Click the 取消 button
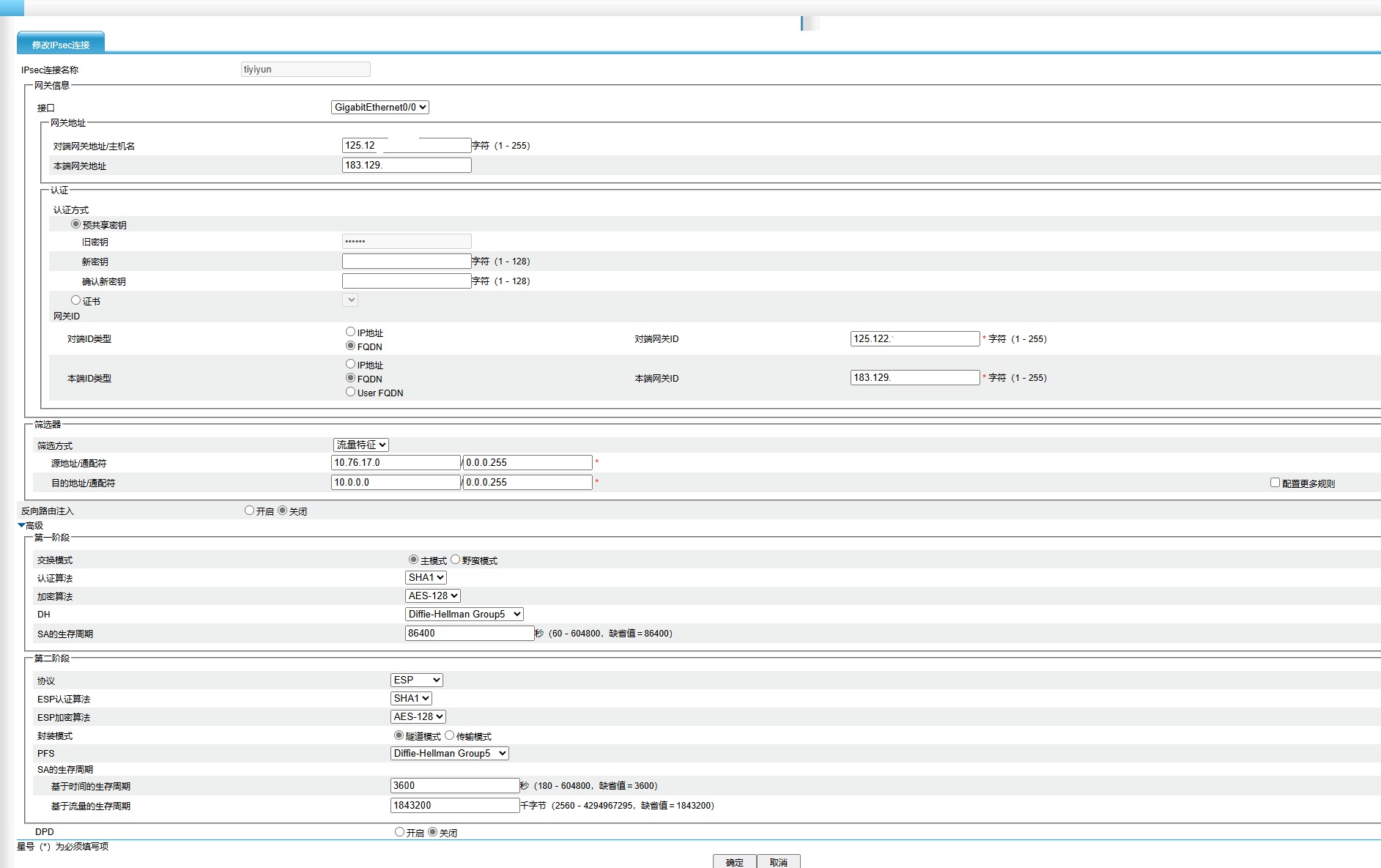1381x868 pixels. click(778, 862)
